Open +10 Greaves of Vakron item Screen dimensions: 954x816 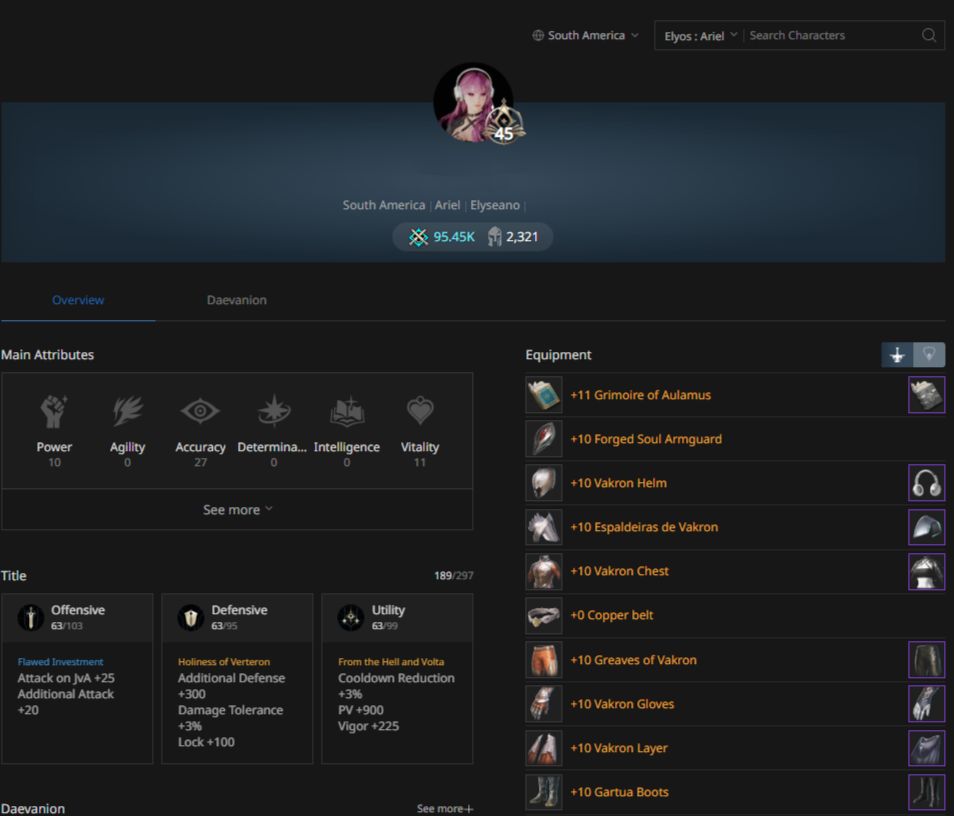tap(633, 660)
